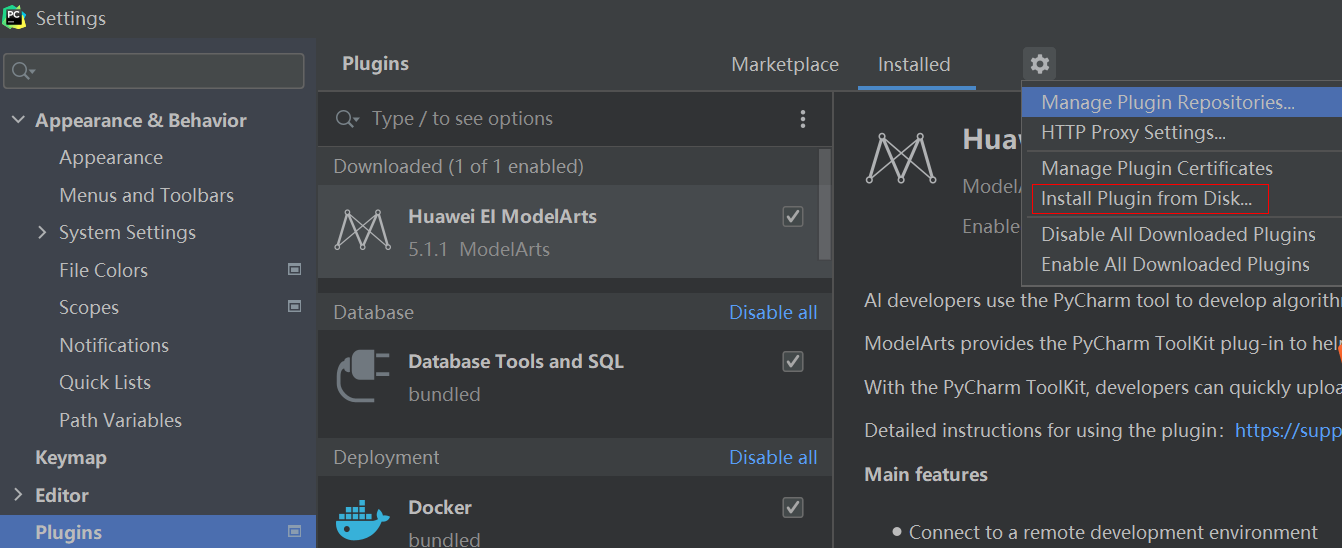
Task: Click the Huawei EI ModelArts plugin icon
Action: tap(361, 231)
